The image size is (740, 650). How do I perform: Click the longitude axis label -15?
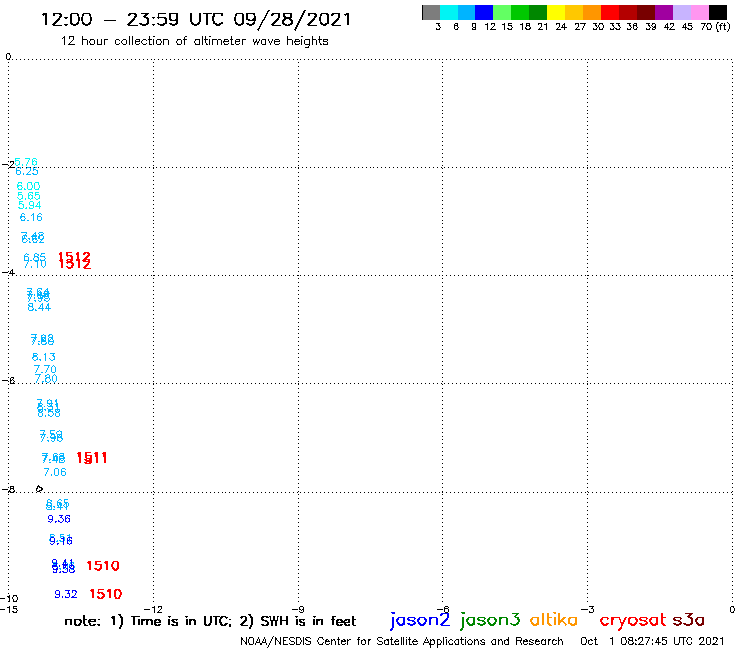[9, 610]
